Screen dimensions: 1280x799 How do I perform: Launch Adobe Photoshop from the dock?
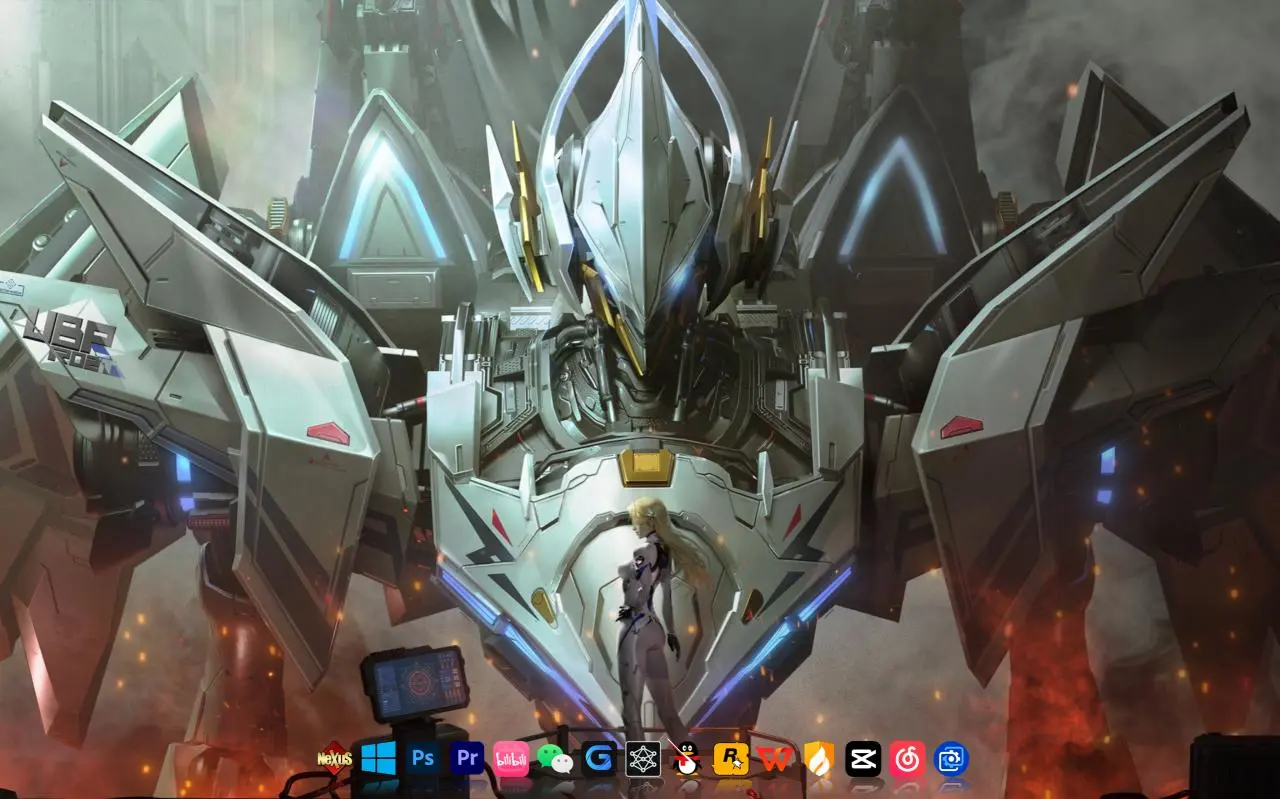pyautogui.click(x=423, y=759)
